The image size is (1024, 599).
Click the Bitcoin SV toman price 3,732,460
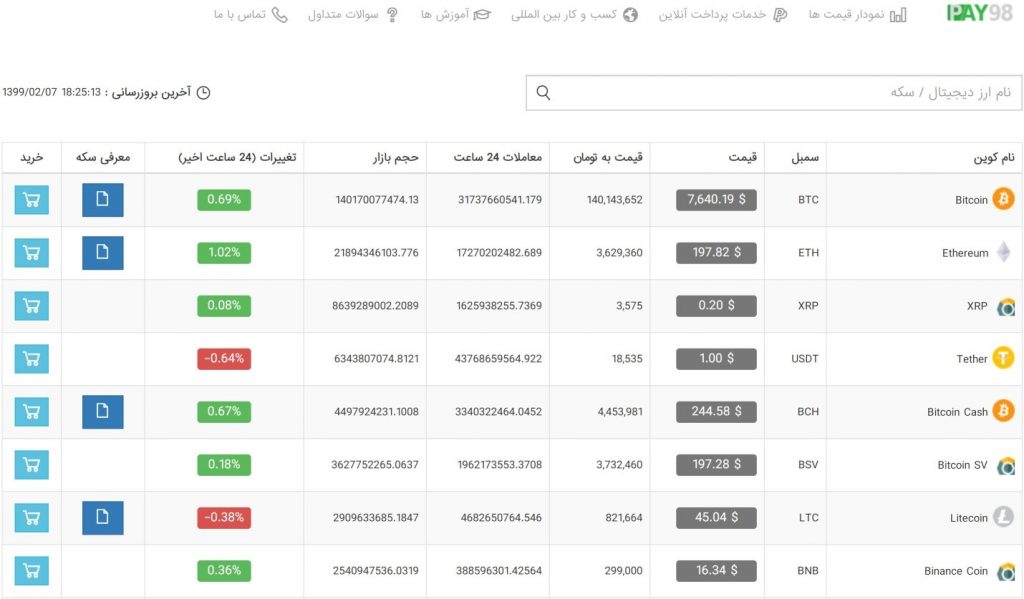point(619,464)
